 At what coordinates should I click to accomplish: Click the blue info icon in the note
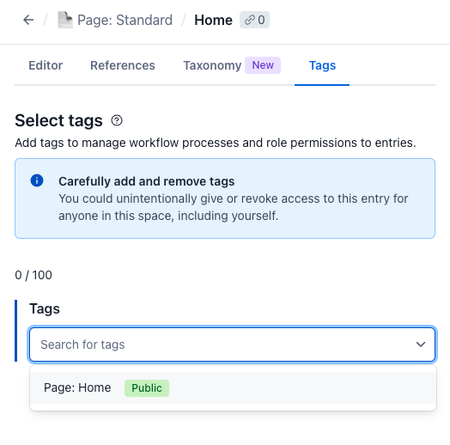37,180
